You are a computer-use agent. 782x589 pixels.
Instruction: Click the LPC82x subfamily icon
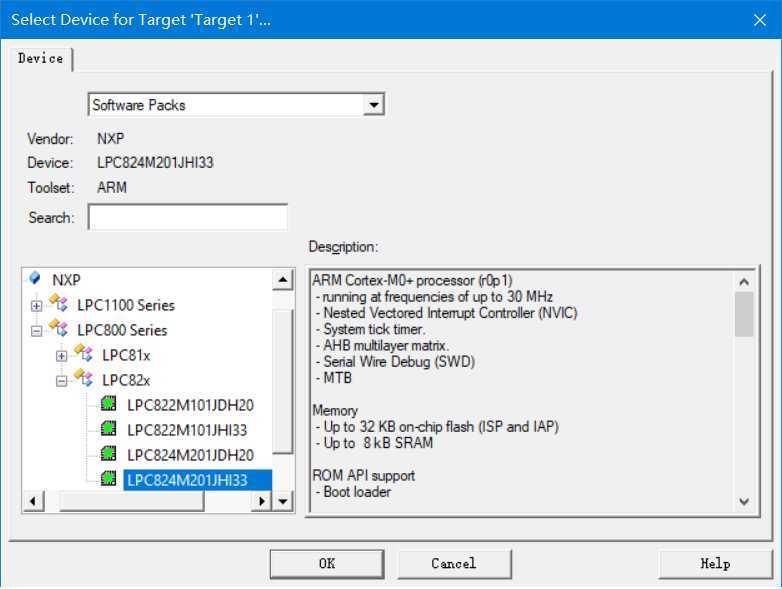click(84, 378)
